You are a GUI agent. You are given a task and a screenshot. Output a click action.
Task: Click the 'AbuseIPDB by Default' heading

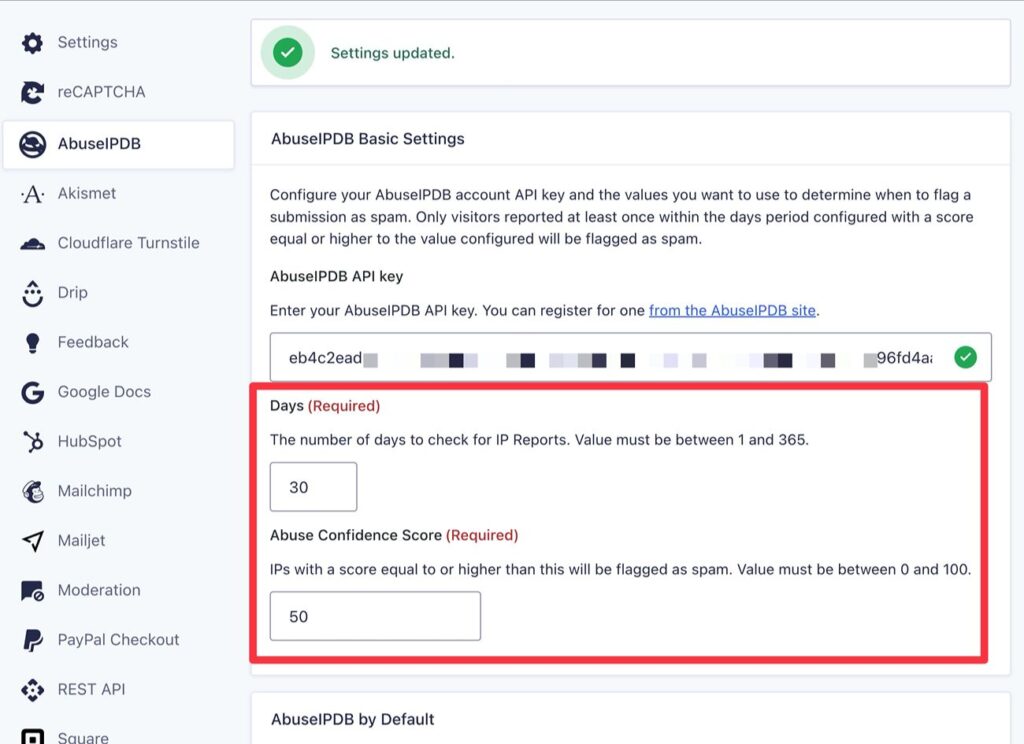[x=353, y=720]
